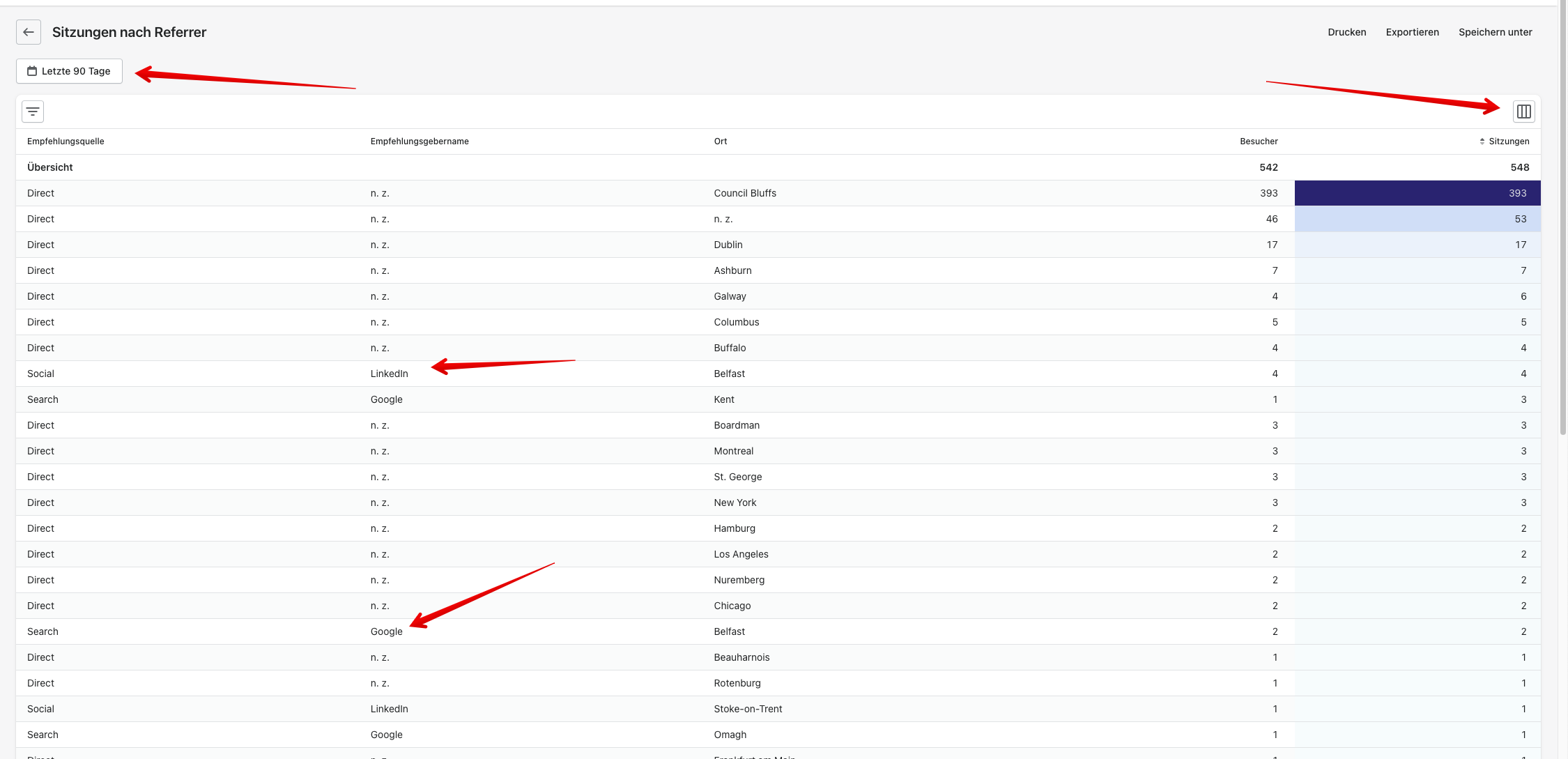The width and height of the screenshot is (1568, 759).
Task: Click Exportieren in the top bar
Action: [x=1412, y=32]
